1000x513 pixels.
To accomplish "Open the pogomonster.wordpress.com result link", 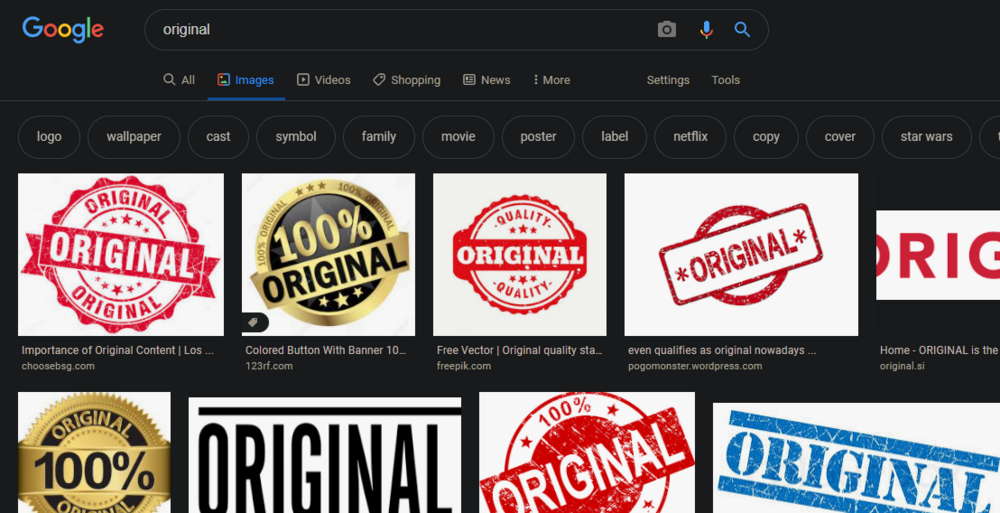I will (695, 366).
